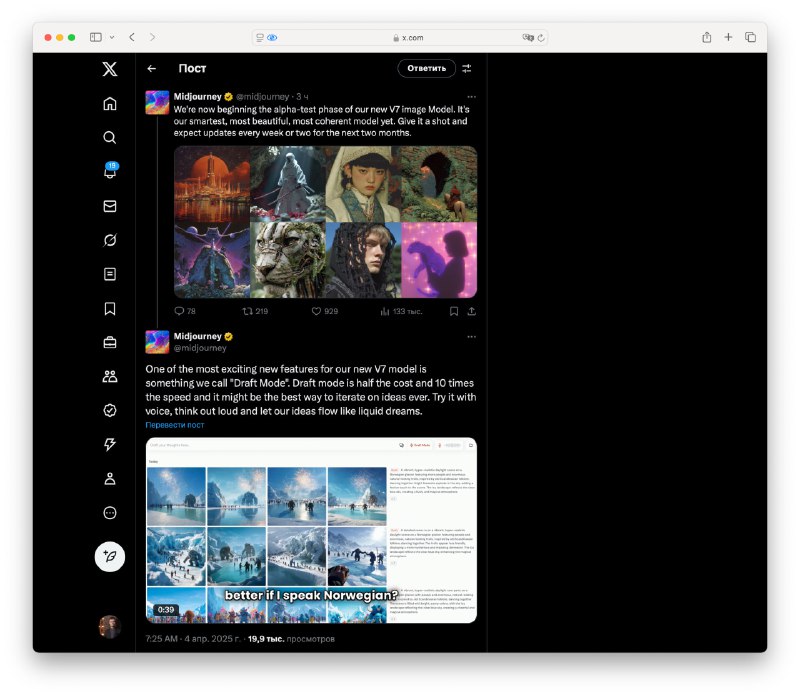Open stone tiger statue image
800x696 pixels.
coord(288,260)
